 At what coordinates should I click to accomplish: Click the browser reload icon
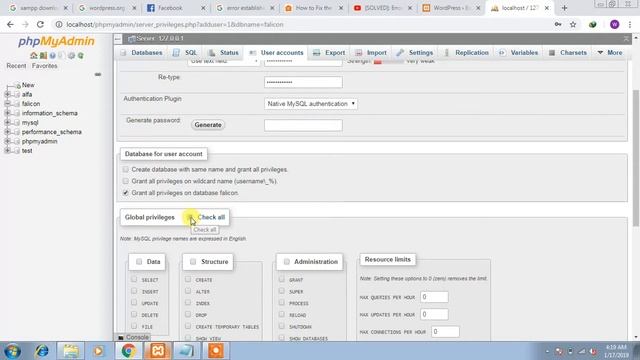(x=40, y=24)
